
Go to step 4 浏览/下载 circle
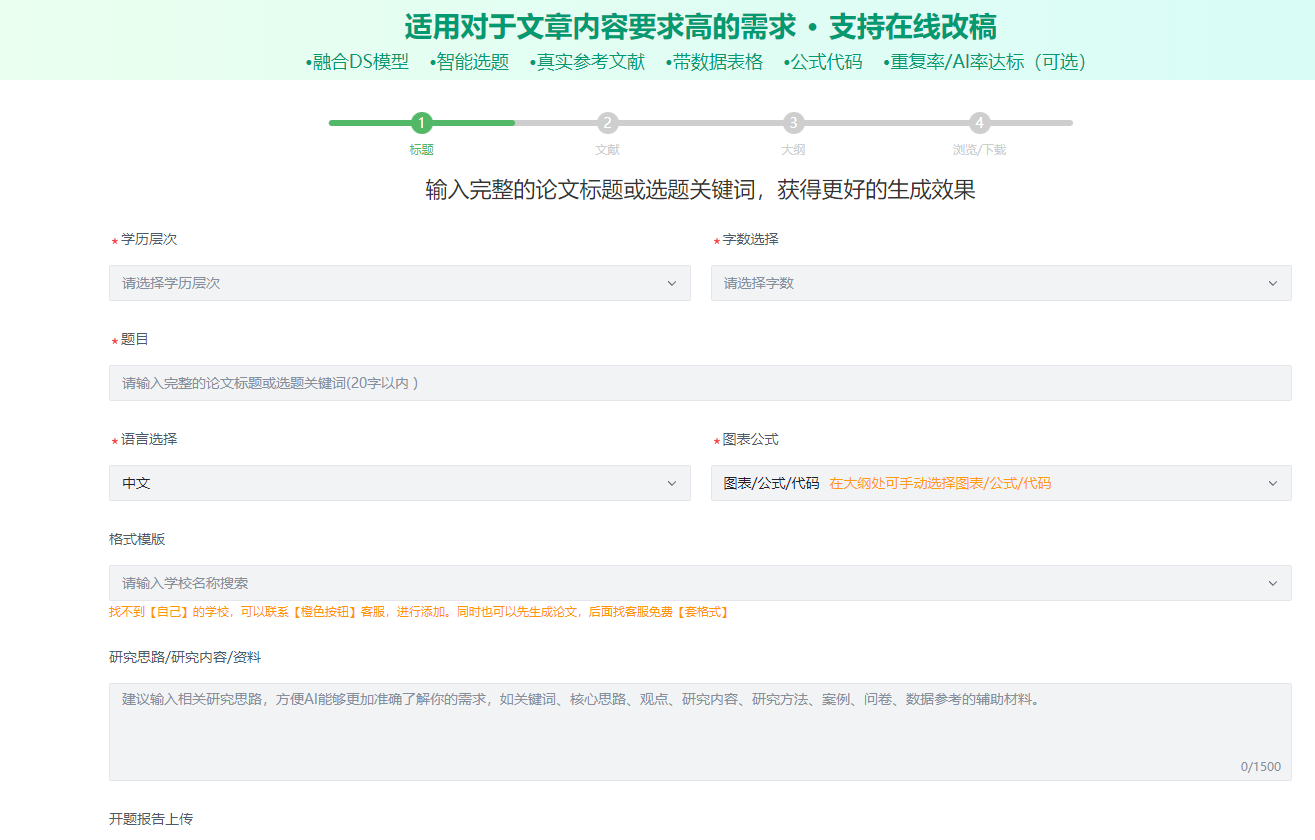point(979,123)
